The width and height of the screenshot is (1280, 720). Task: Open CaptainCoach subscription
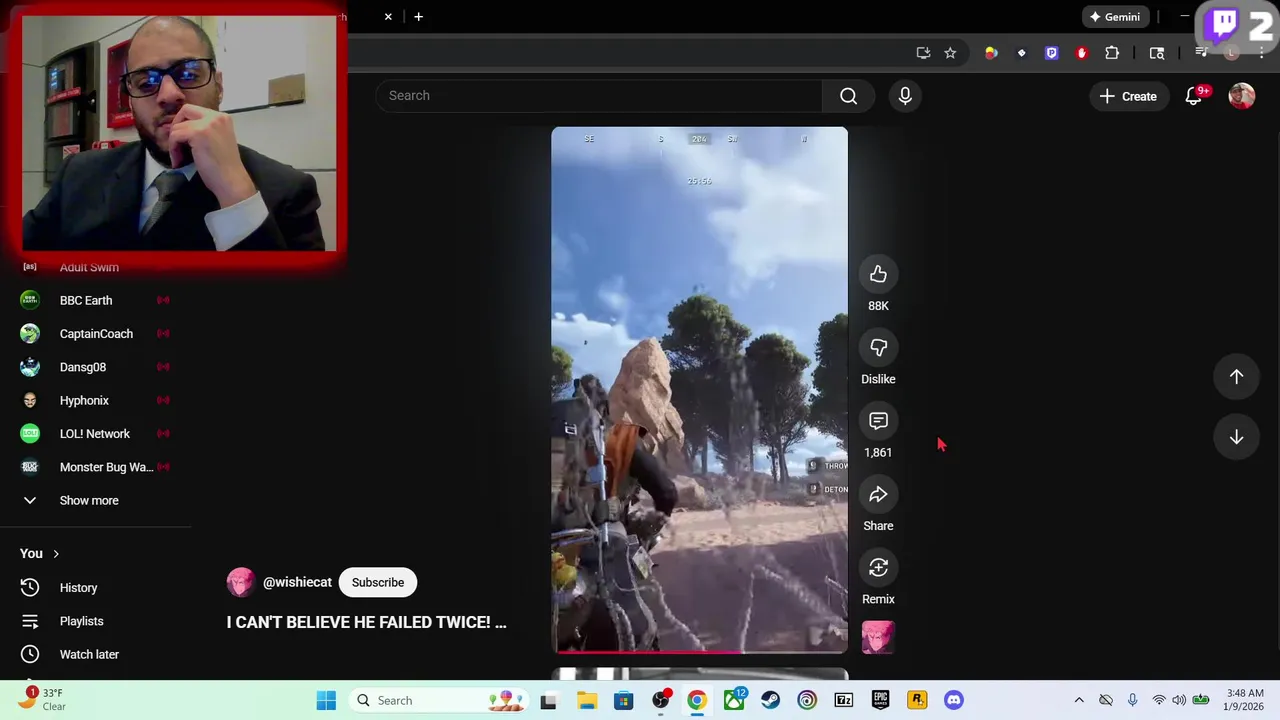(x=95, y=334)
